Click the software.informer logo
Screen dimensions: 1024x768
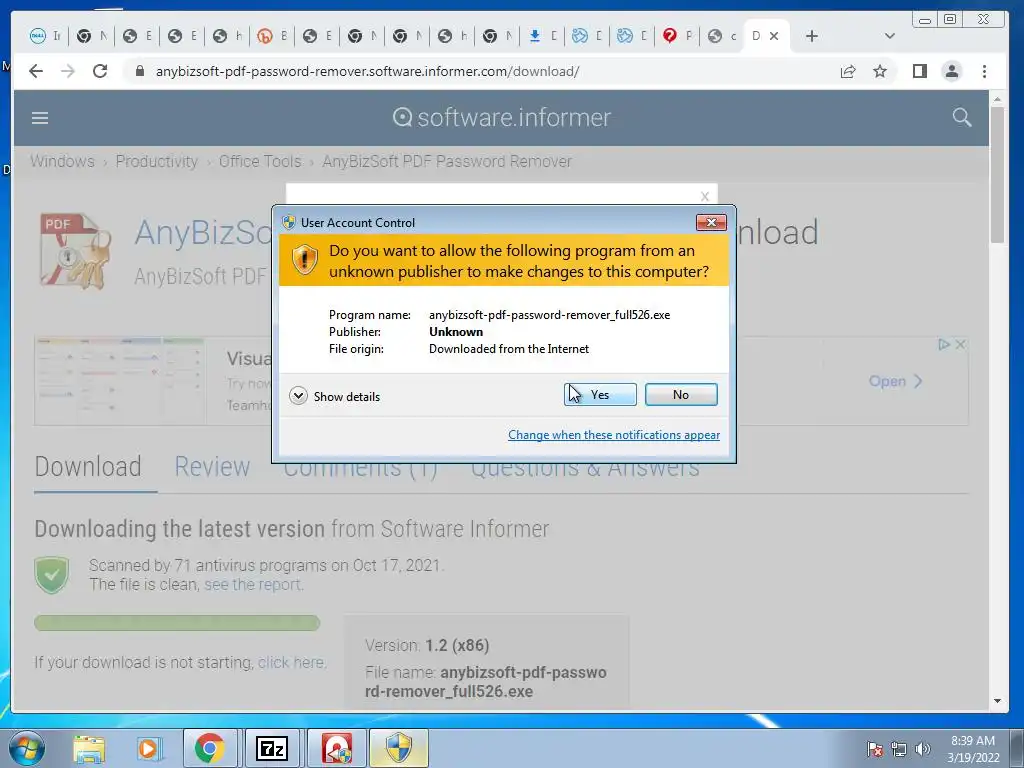click(x=502, y=118)
